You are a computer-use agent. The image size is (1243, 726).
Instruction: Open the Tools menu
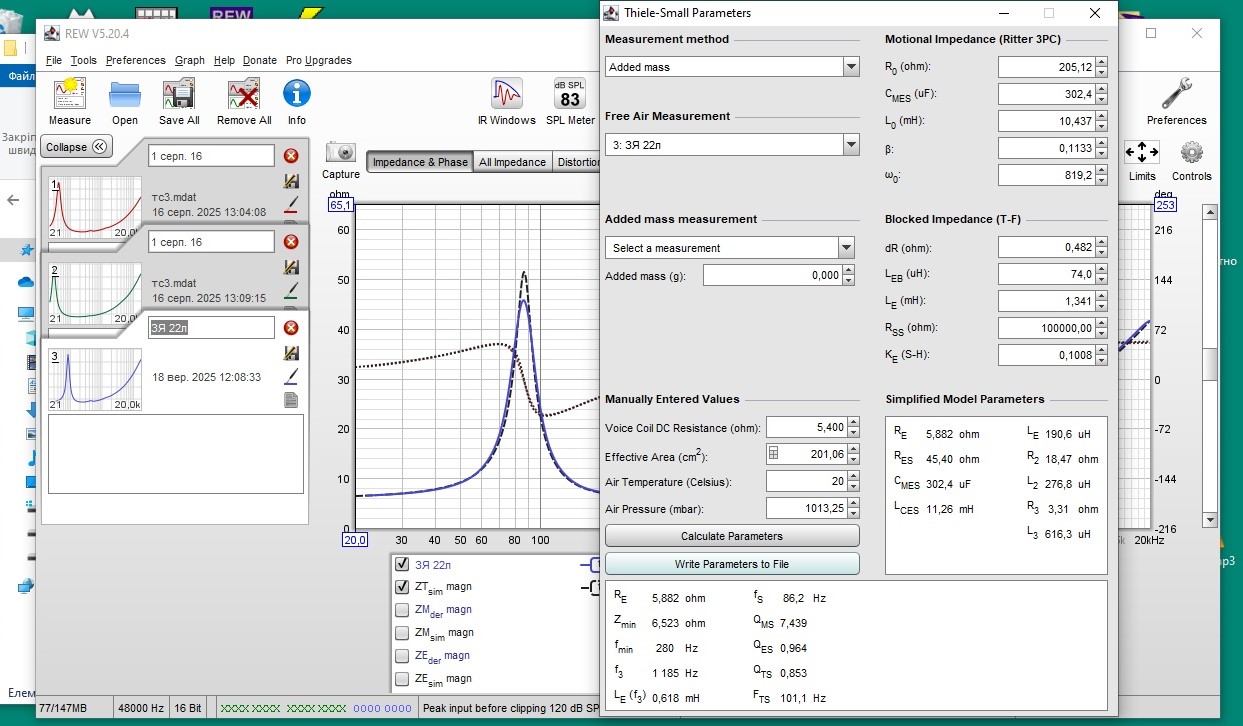(84, 60)
